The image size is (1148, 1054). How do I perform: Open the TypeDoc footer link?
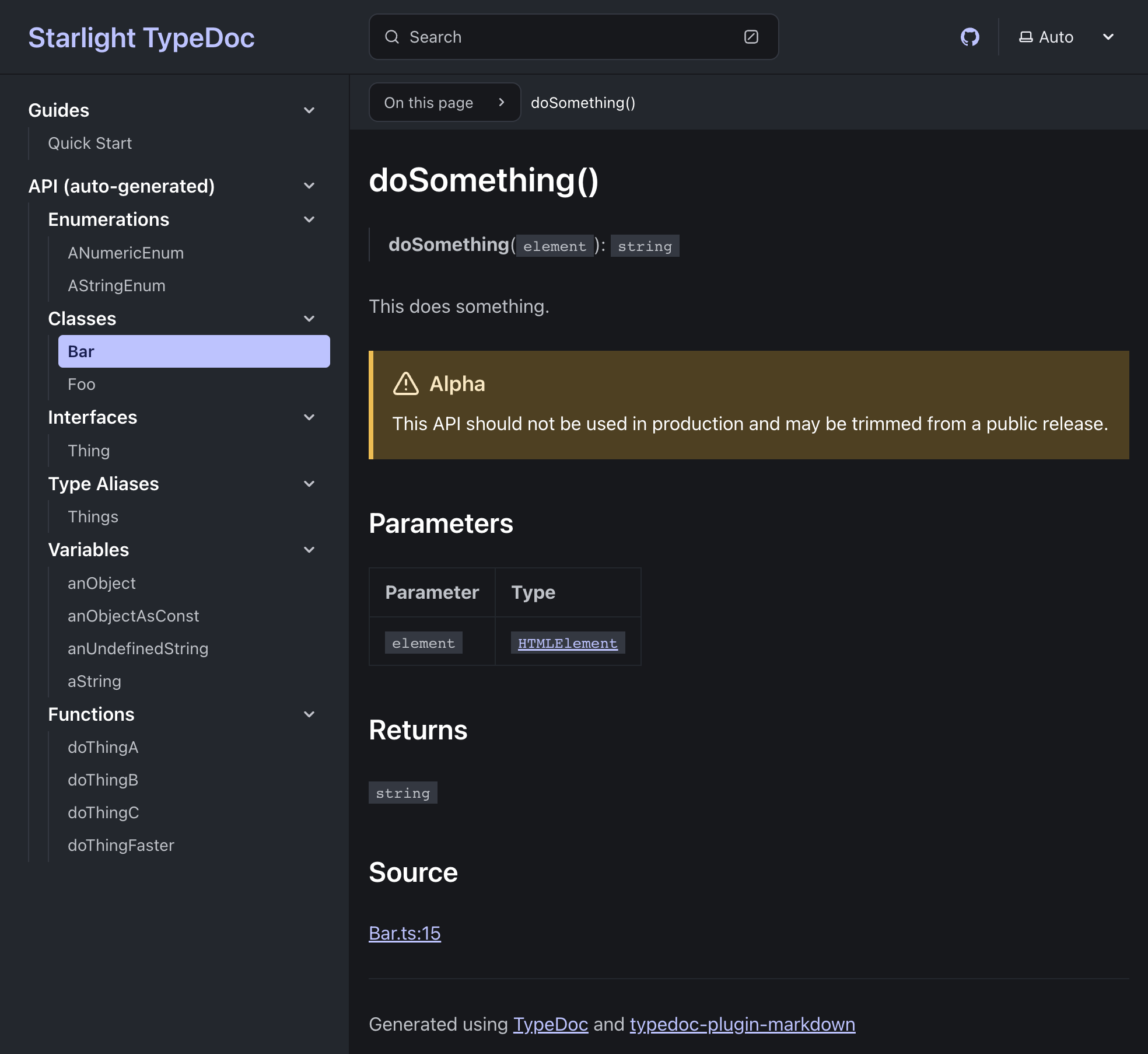coord(549,1024)
